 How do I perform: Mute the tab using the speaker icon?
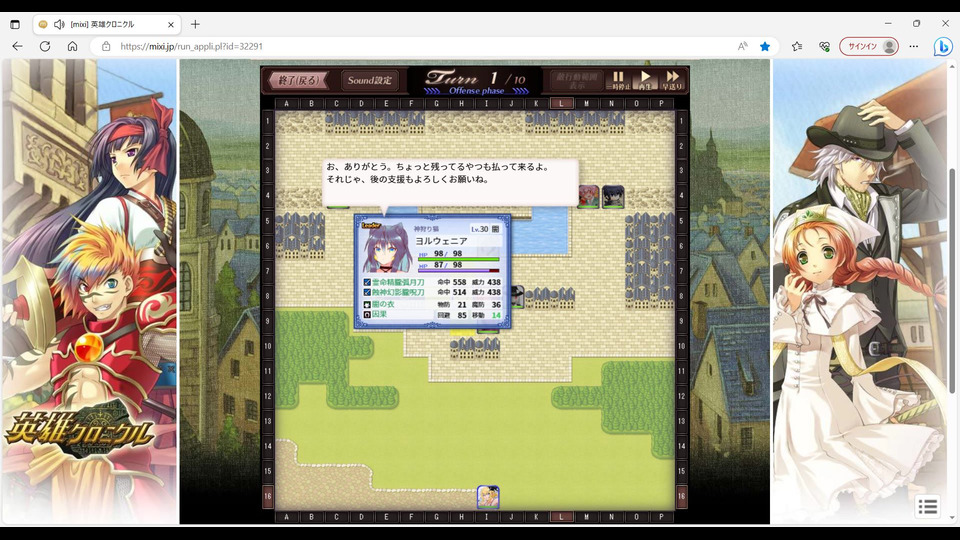[x=59, y=24]
